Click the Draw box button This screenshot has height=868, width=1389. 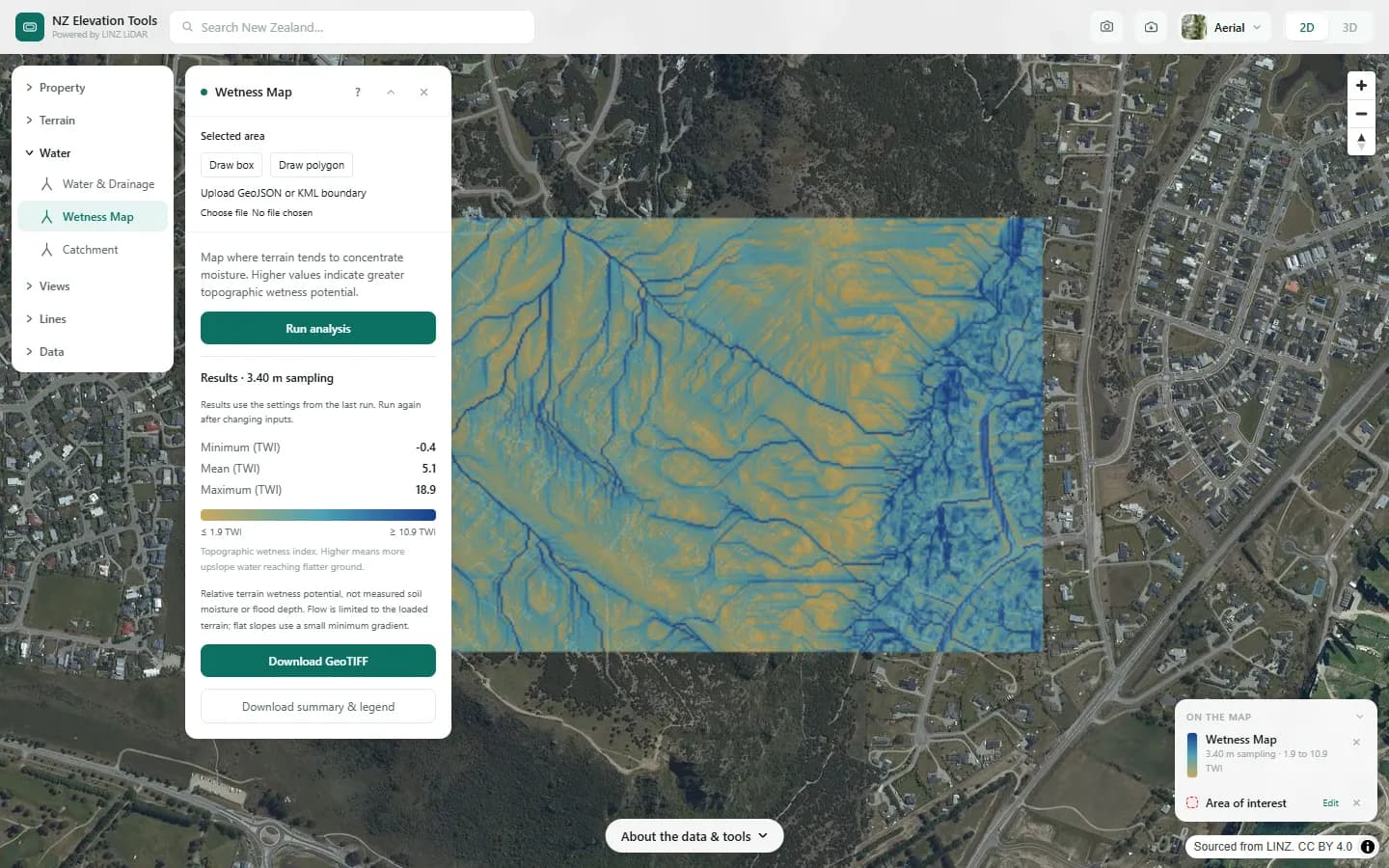click(x=231, y=165)
